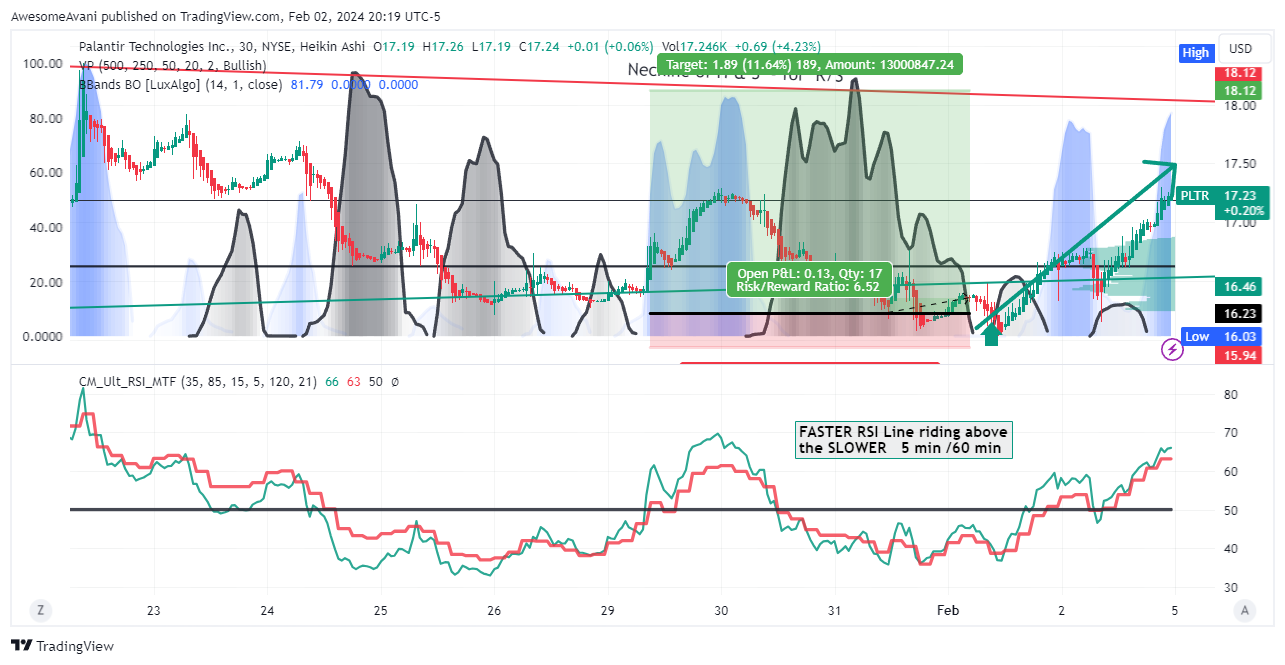The width and height of the screenshot is (1285, 665).
Task: Click the 16.03 low price value
Action: click(1241, 337)
